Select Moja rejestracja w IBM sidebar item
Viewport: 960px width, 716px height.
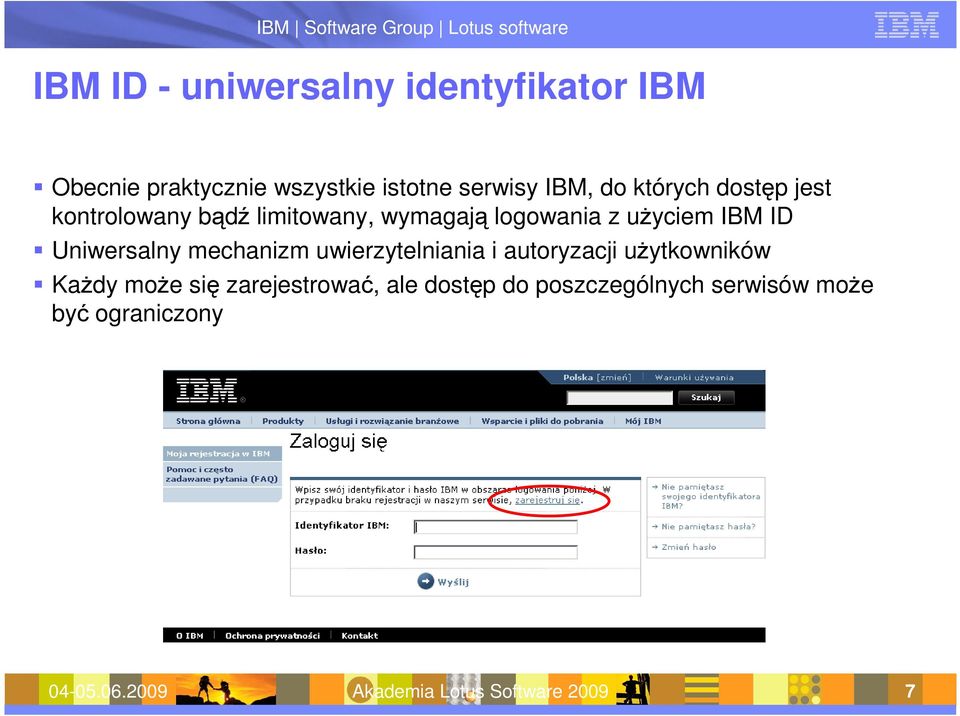tap(223, 454)
